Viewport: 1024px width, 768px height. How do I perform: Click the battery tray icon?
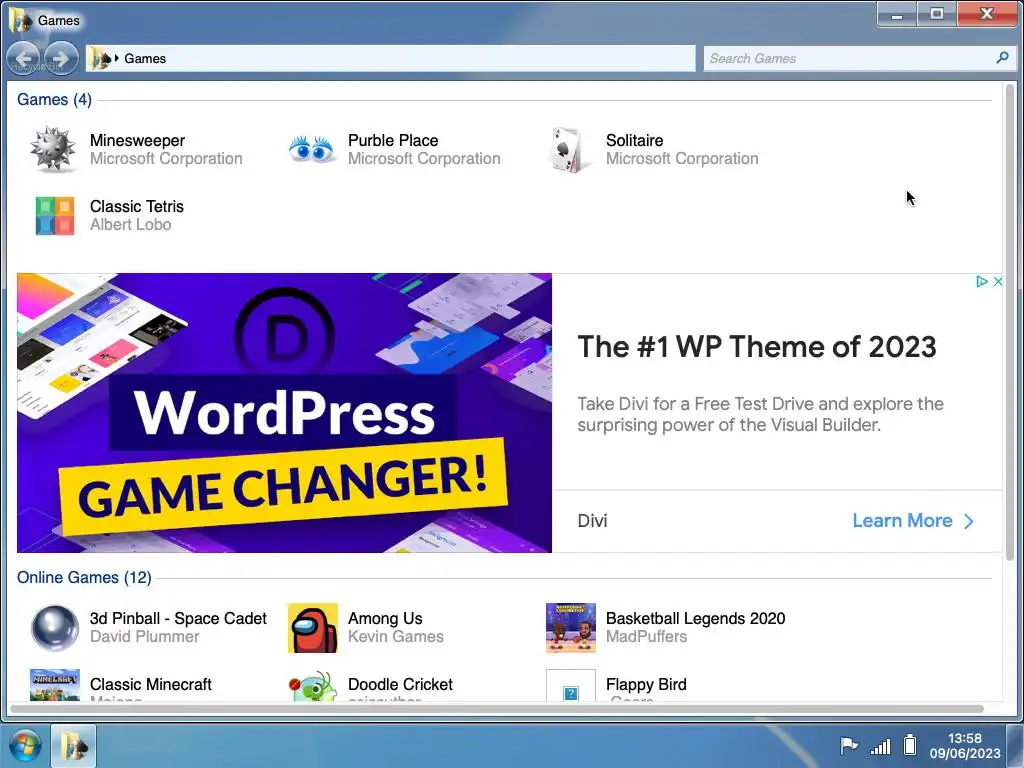click(x=910, y=744)
